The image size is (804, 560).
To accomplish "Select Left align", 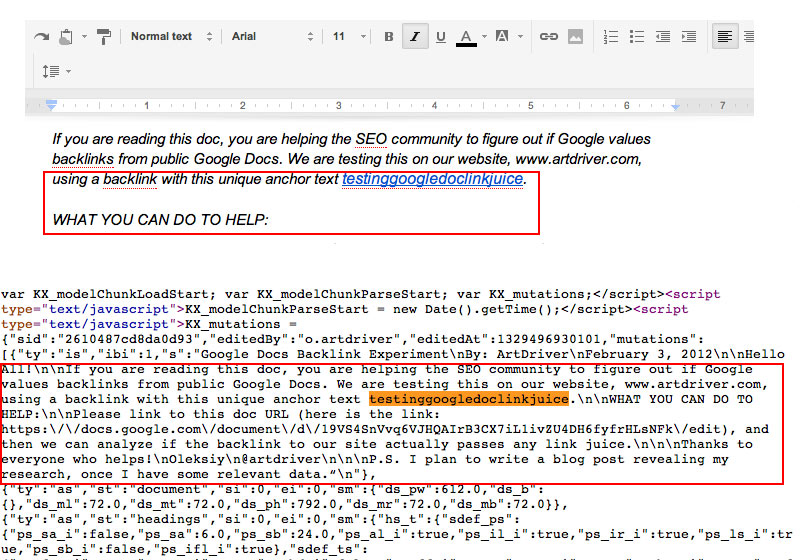I will tap(725, 36).
